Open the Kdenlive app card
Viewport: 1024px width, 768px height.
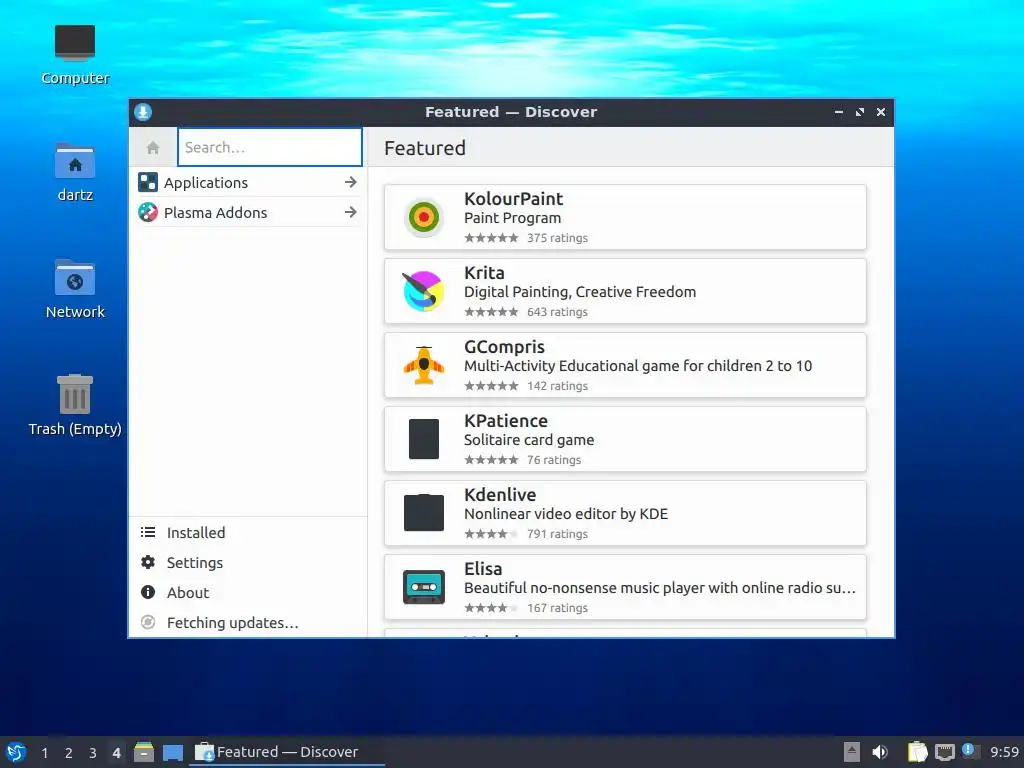pyautogui.click(x=625, y=513)
